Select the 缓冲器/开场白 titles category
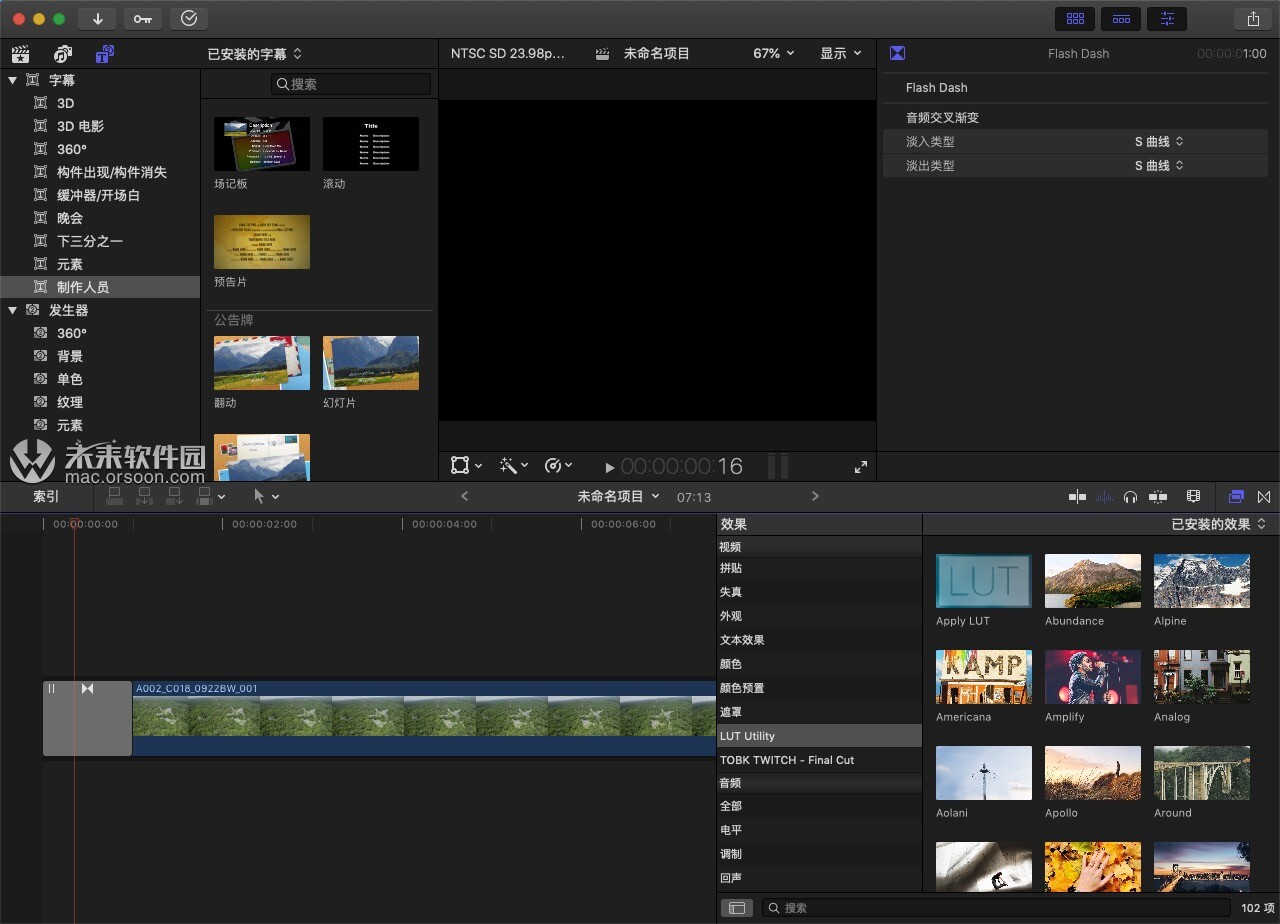 [x=98, y=195]
